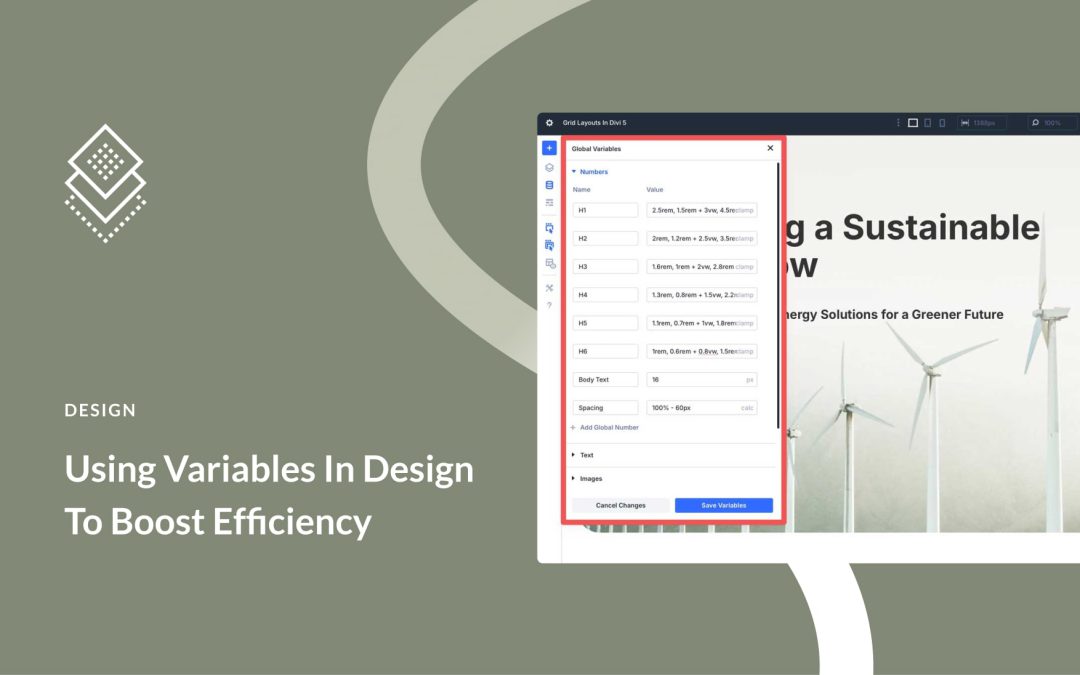
Task: Open the page settings gear icon
Action: (x=549, y=123)
